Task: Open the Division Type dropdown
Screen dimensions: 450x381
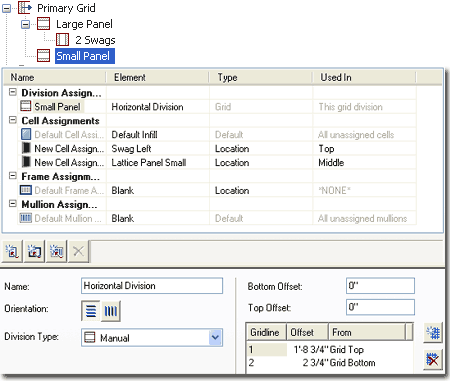Action: tap(215, 337)
